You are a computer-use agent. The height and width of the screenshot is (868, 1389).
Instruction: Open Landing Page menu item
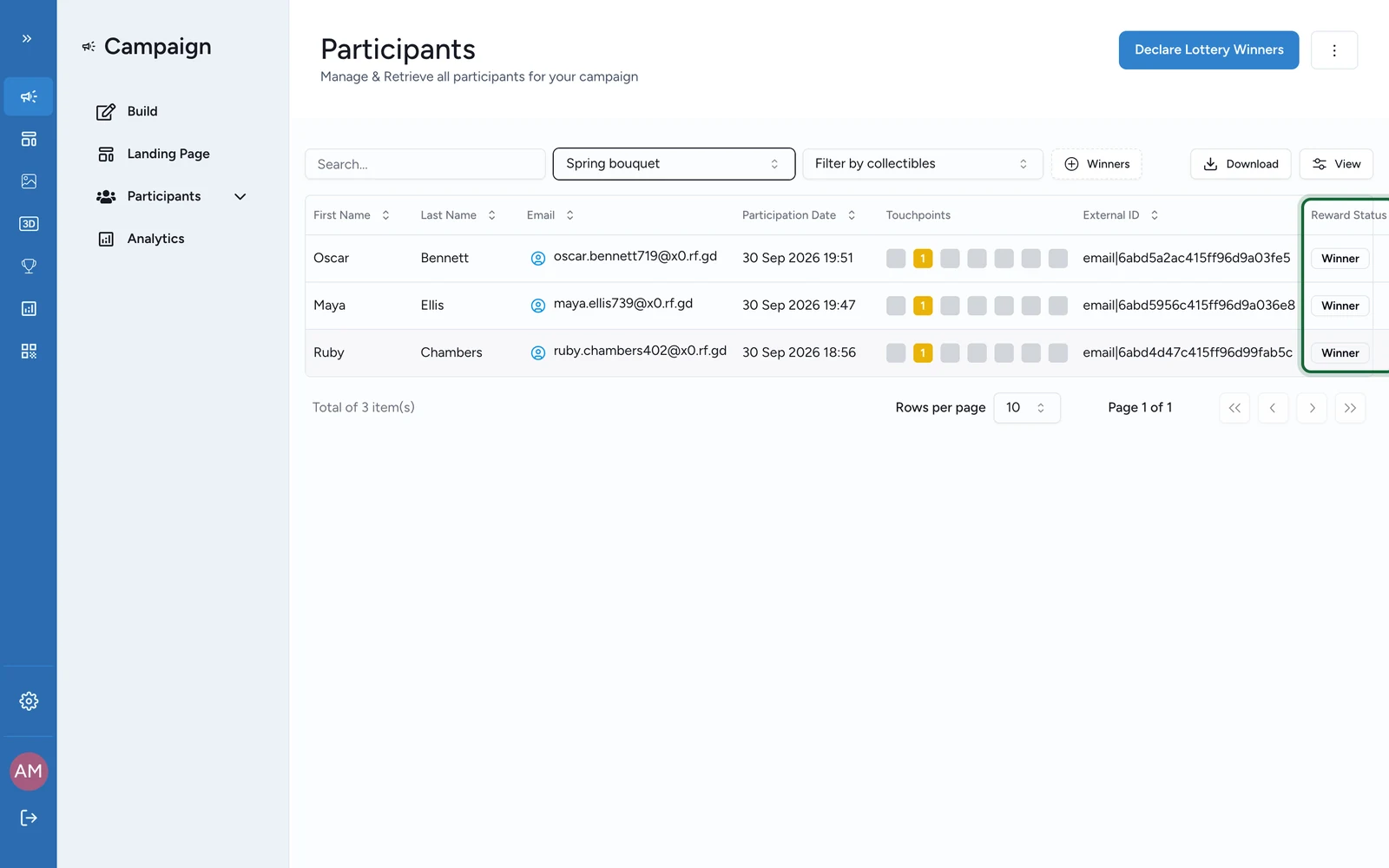point(153,154)
